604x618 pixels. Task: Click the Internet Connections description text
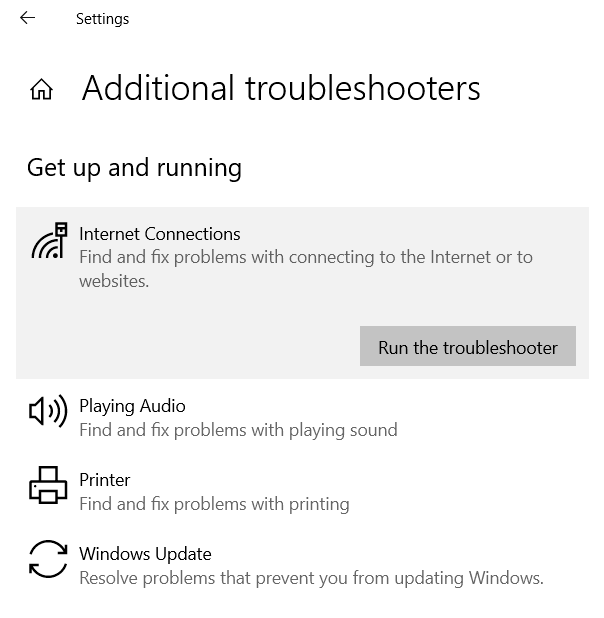point(305,258)
